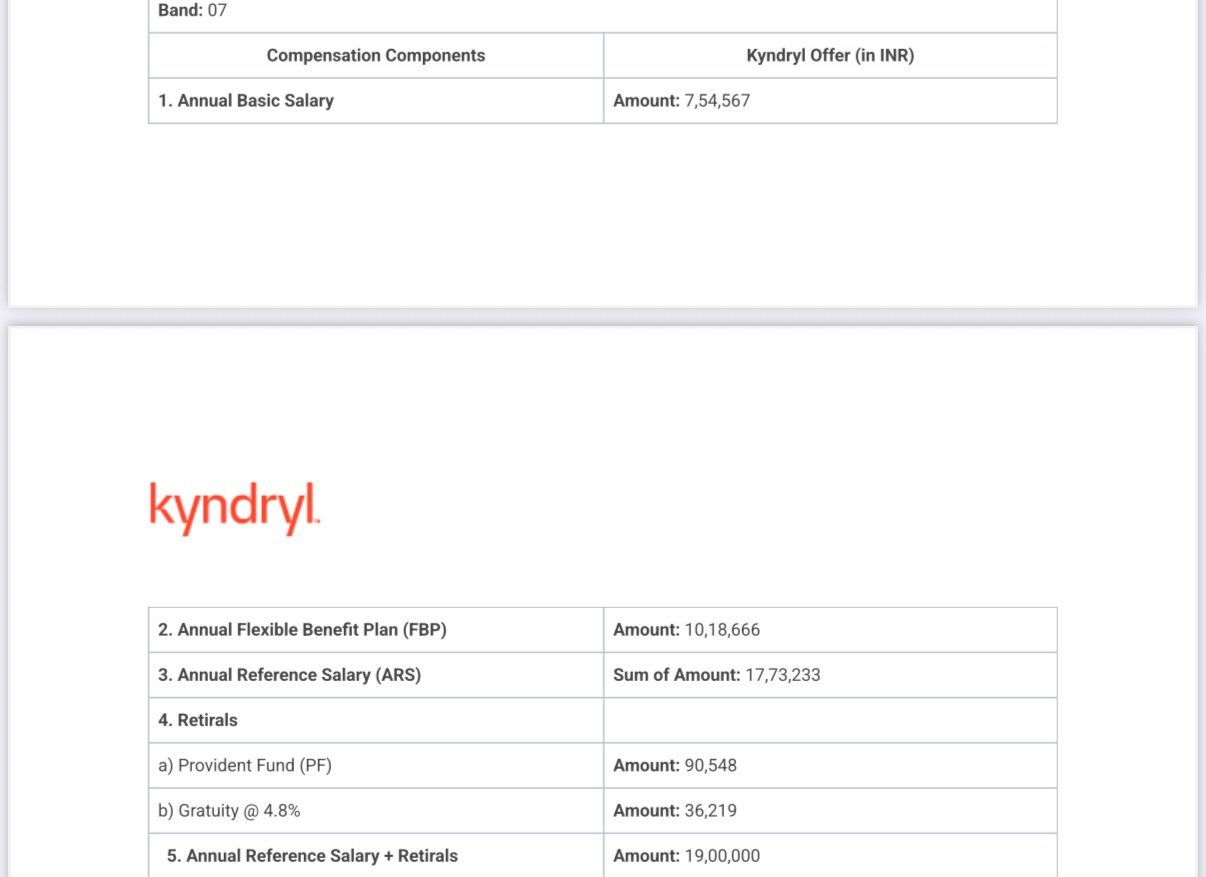Select the Retirals row label
Image resolution: width=1206 pixels, height=877 pixels.
click(198, 720)
